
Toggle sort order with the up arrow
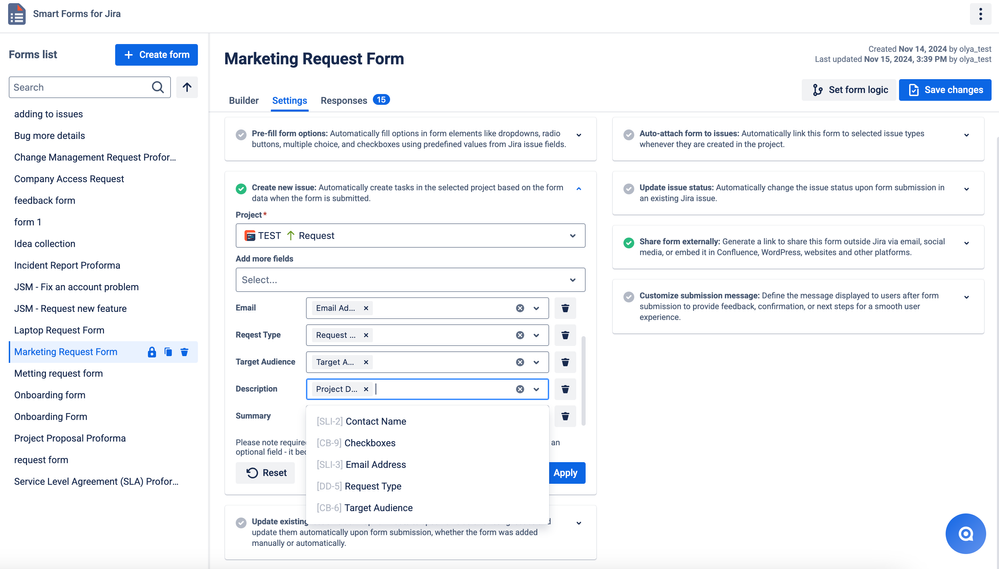[187, 87]
